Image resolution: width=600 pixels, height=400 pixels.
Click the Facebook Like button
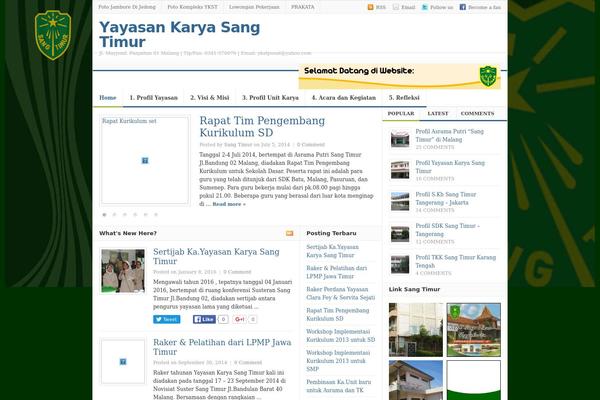coord(204,319)
